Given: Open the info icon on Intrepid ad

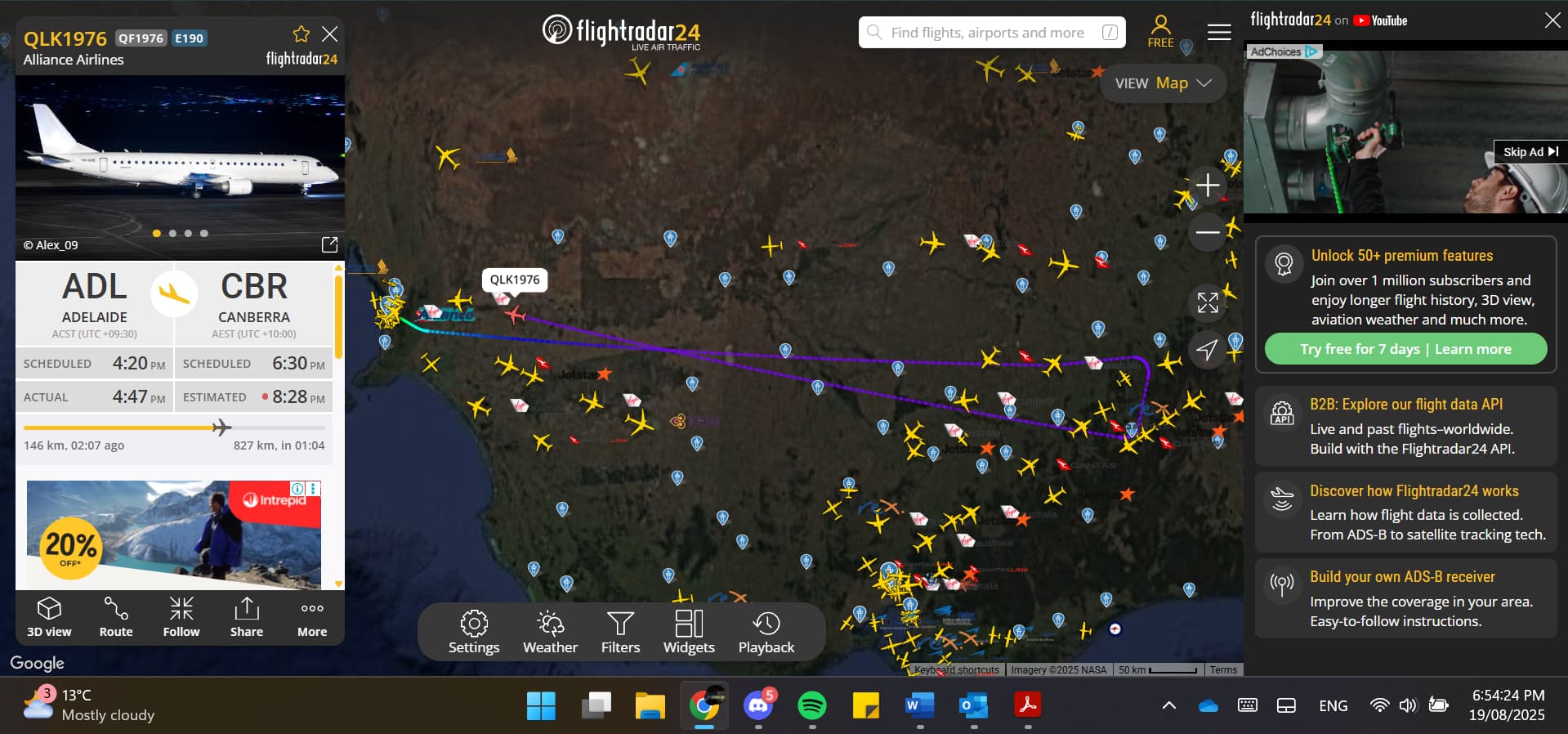Looking at the screenshot, I should coord(297,489).
